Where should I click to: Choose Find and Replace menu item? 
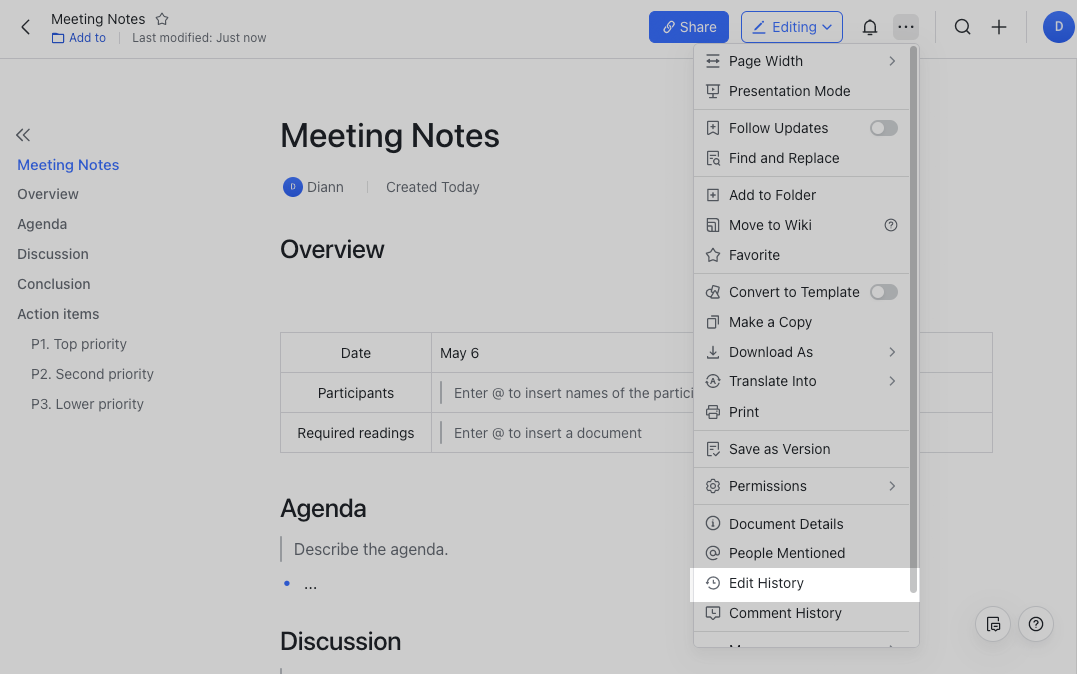783,158
